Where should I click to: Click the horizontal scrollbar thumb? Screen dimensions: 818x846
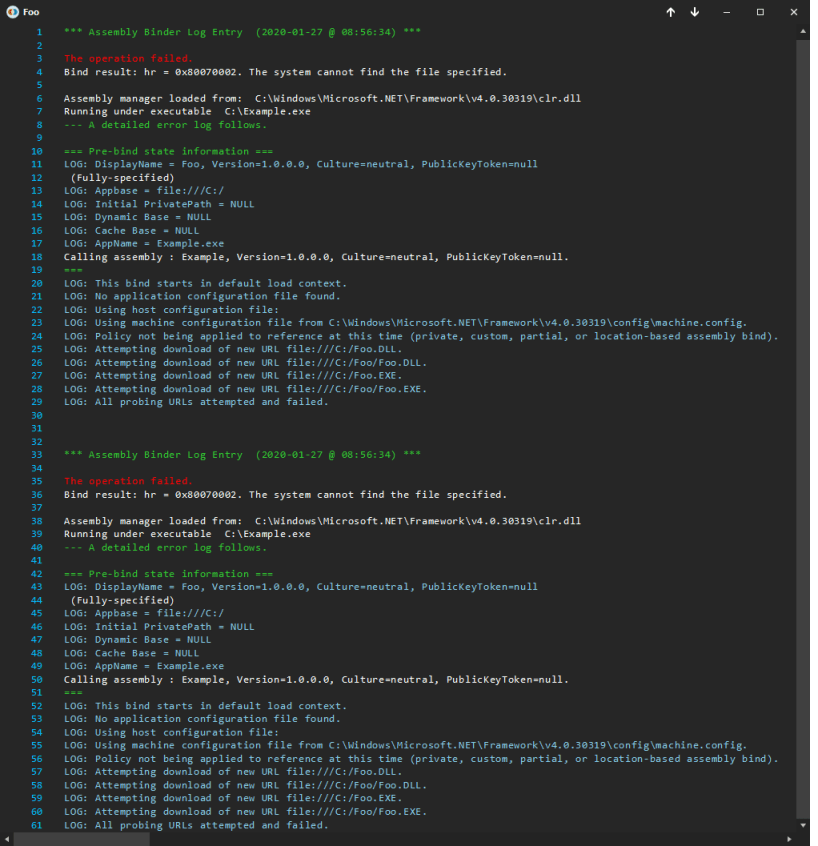[x=81, y=839]
